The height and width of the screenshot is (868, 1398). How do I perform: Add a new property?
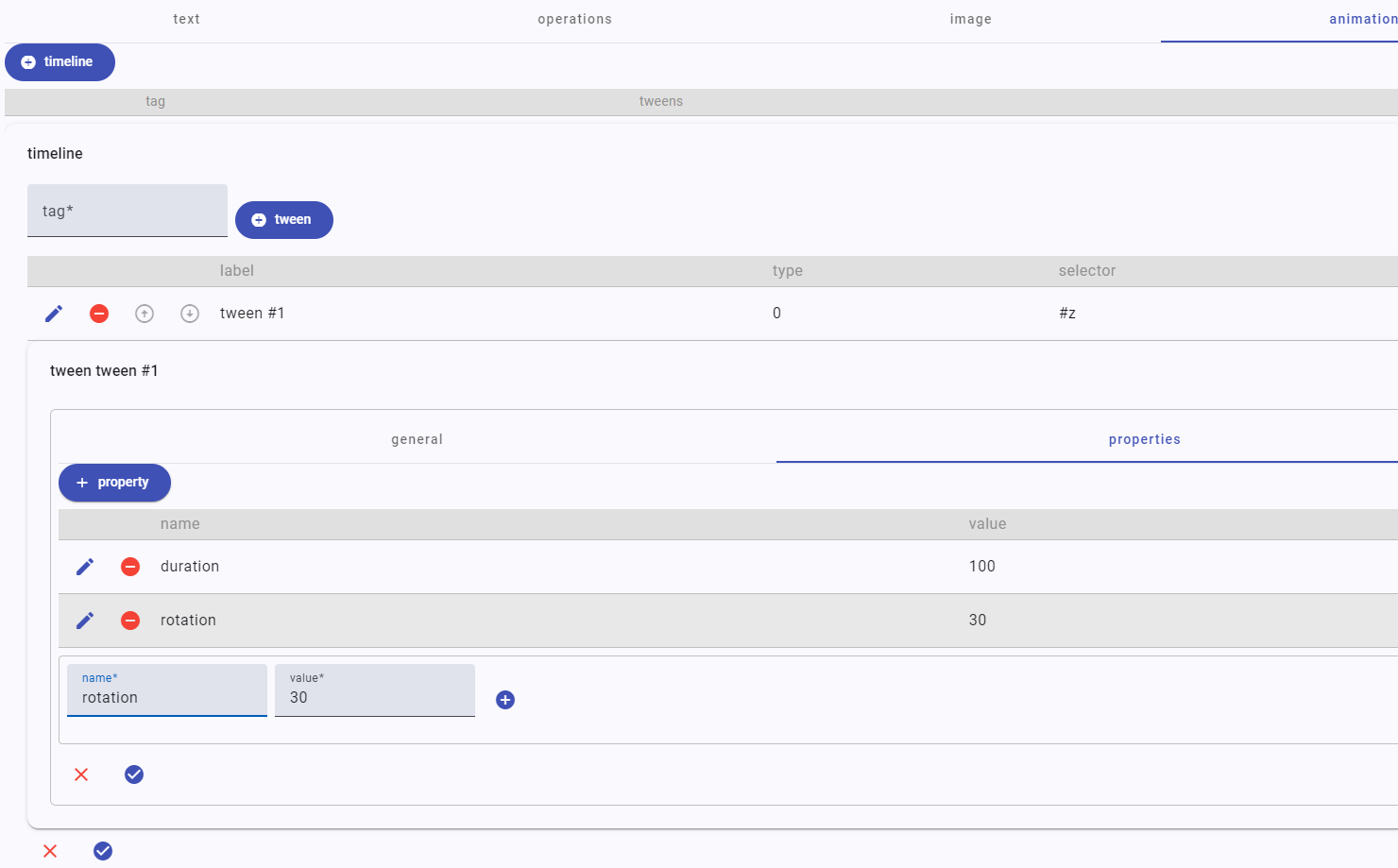coord(114,483)
